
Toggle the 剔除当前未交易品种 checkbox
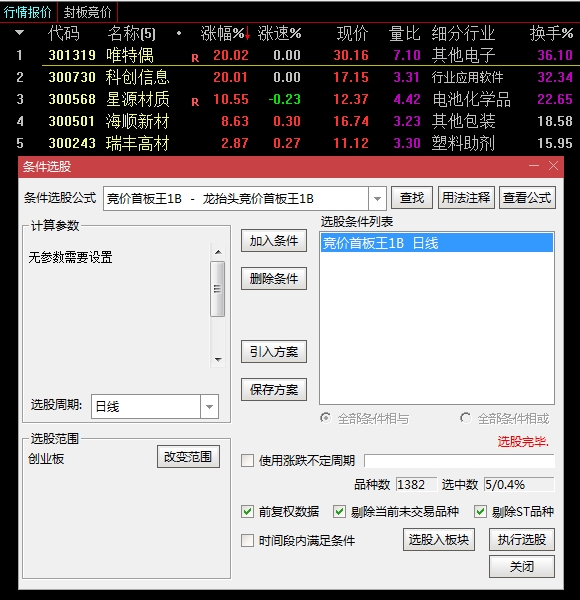(339, 512)
